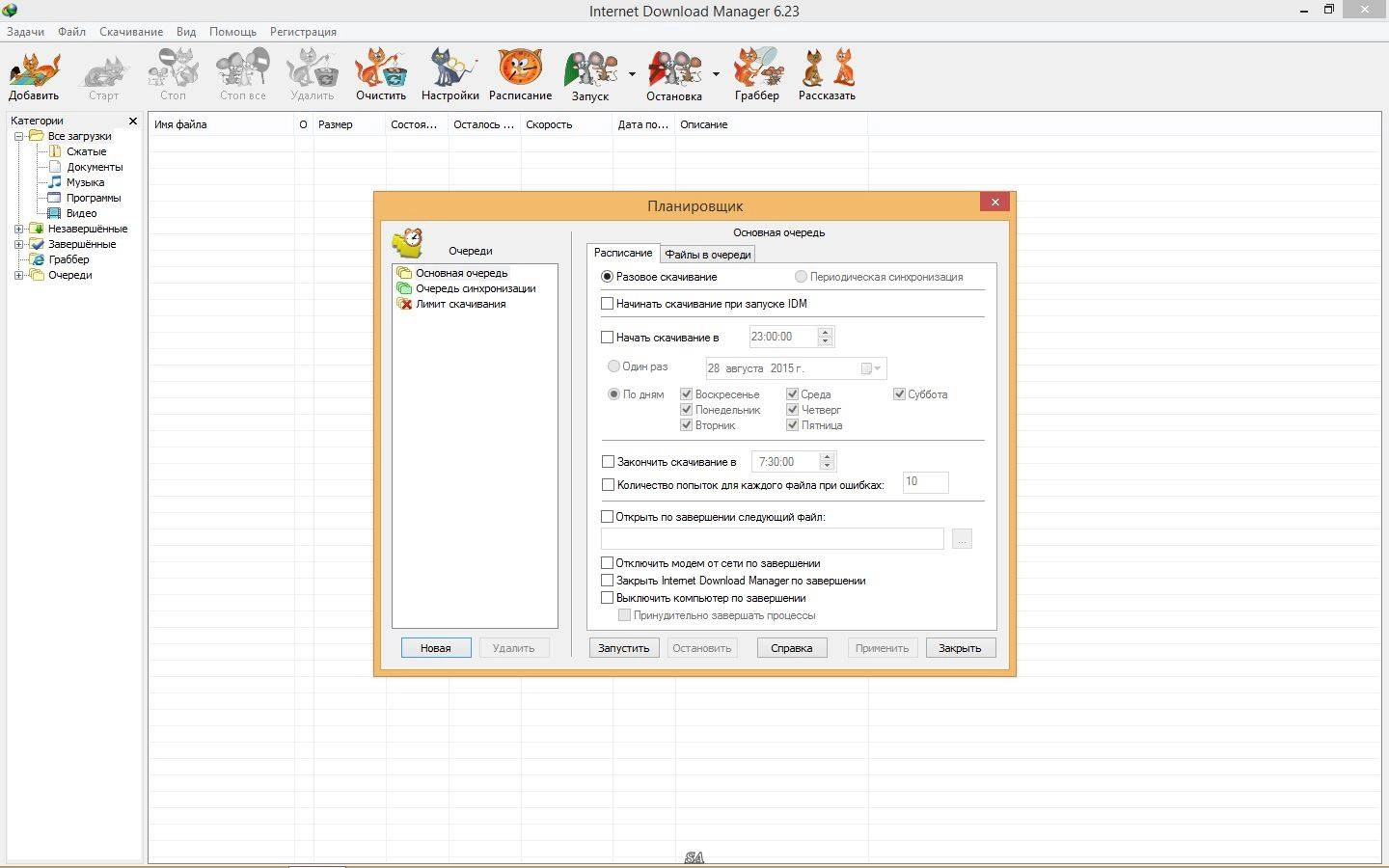Click the Расписание clock icon

click(x=520, y=75)
